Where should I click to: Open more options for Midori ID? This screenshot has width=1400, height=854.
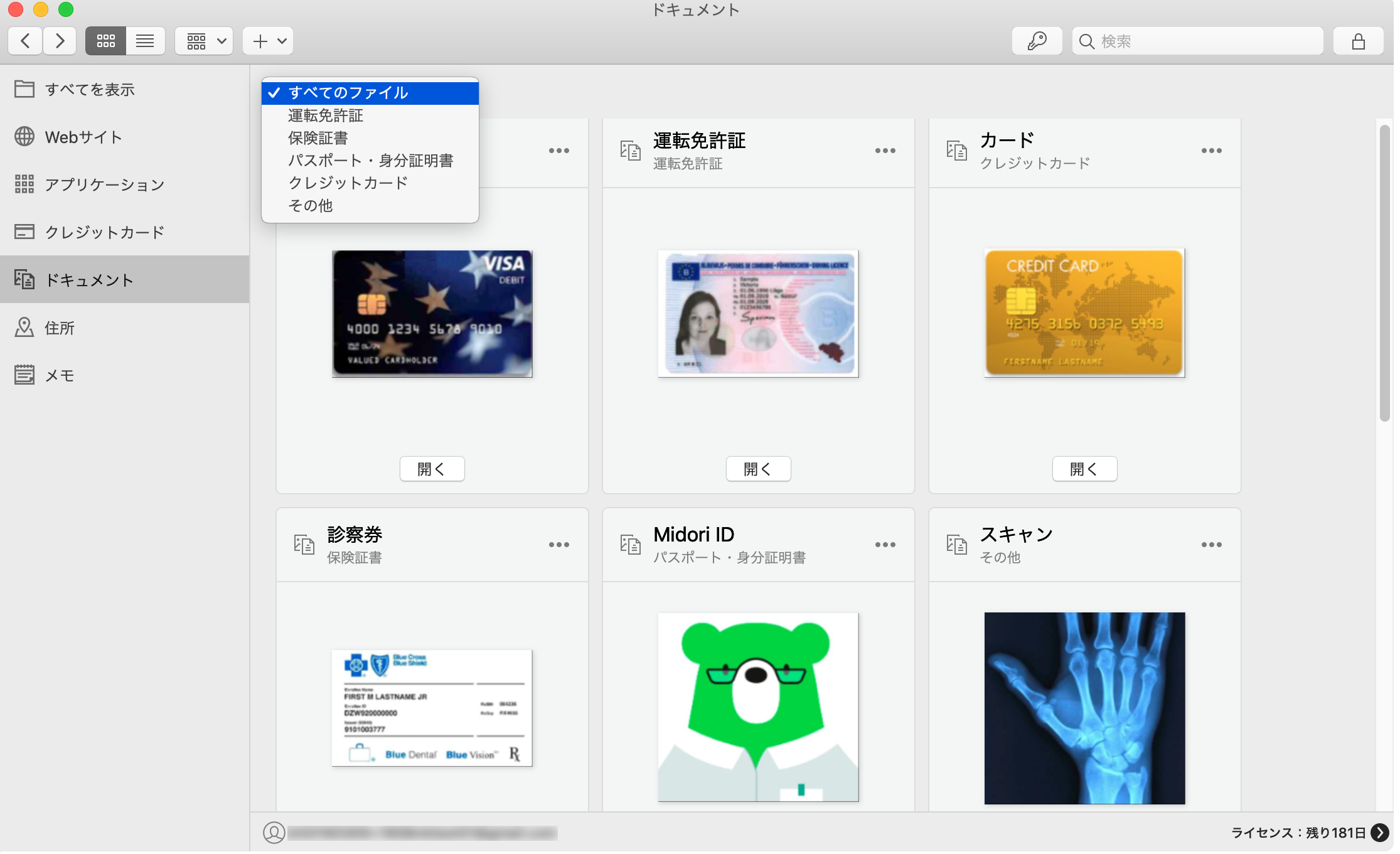(x=885, y=545)
